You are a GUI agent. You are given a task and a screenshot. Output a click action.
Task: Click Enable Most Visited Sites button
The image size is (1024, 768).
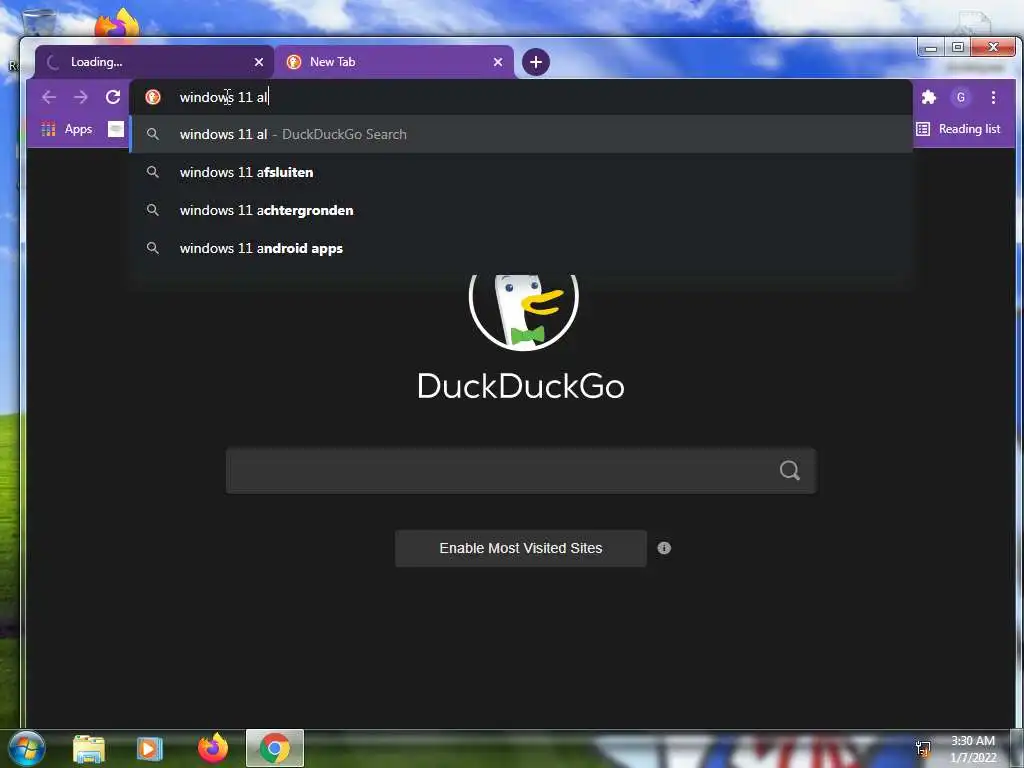click(520, 549)
